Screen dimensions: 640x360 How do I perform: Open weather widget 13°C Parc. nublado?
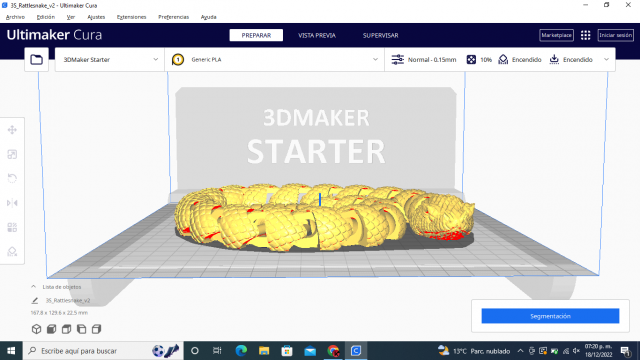tap(473, 351)
